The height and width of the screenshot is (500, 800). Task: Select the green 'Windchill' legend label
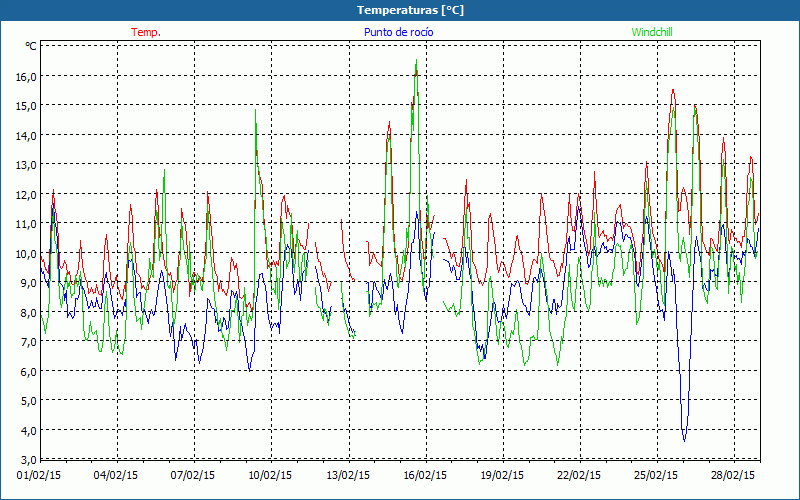[x=652, y=32]
